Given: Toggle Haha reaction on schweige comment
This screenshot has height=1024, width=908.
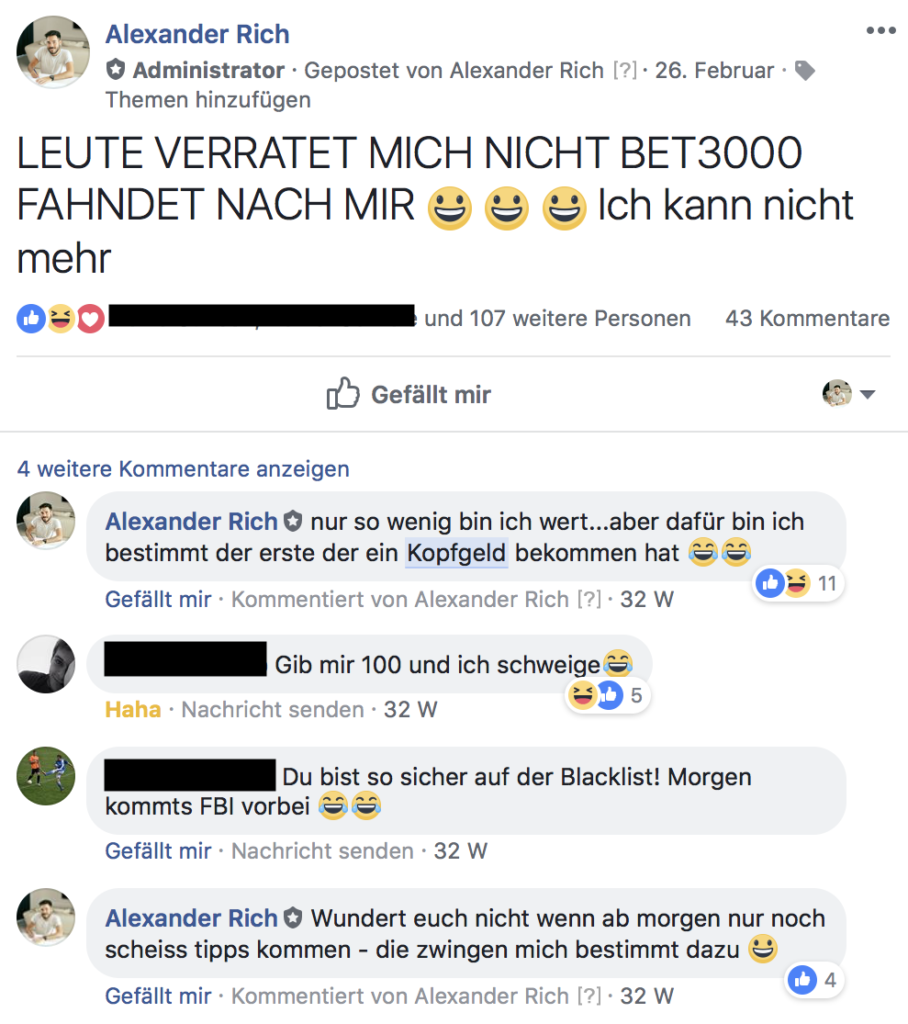Looking at the screenshot, I should (133, 709).
